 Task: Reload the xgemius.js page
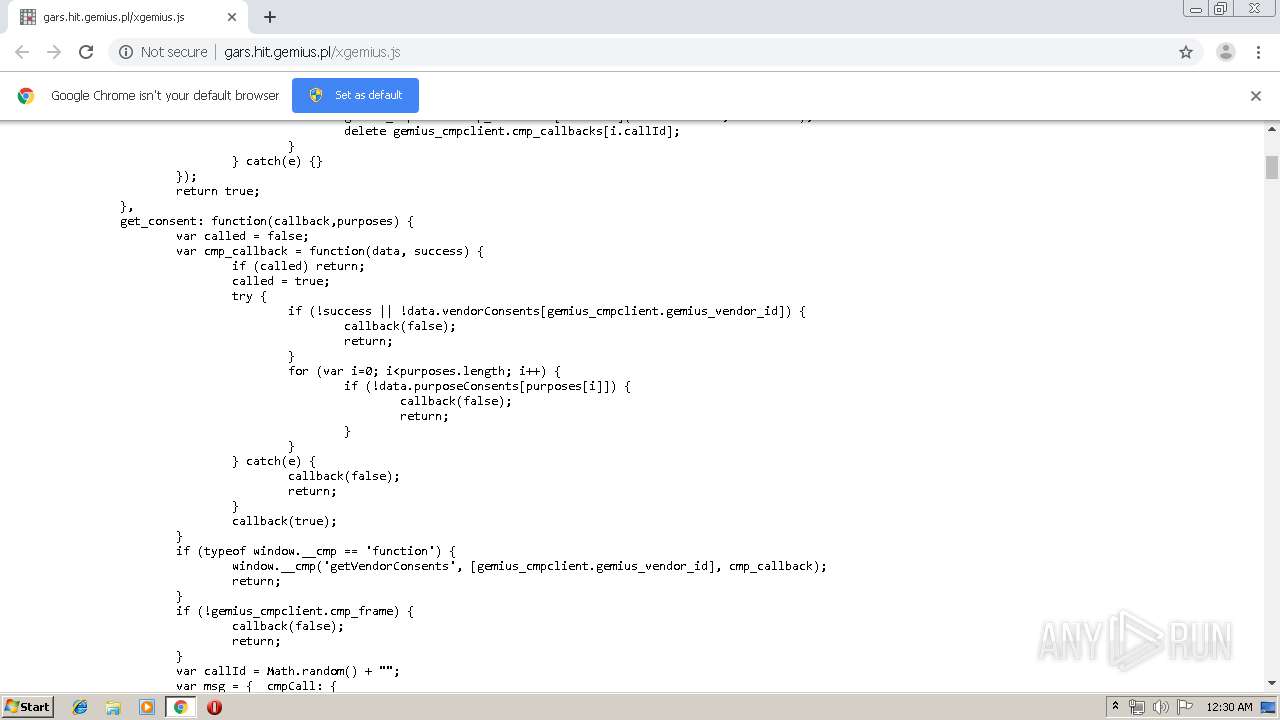tap(86, 52)
